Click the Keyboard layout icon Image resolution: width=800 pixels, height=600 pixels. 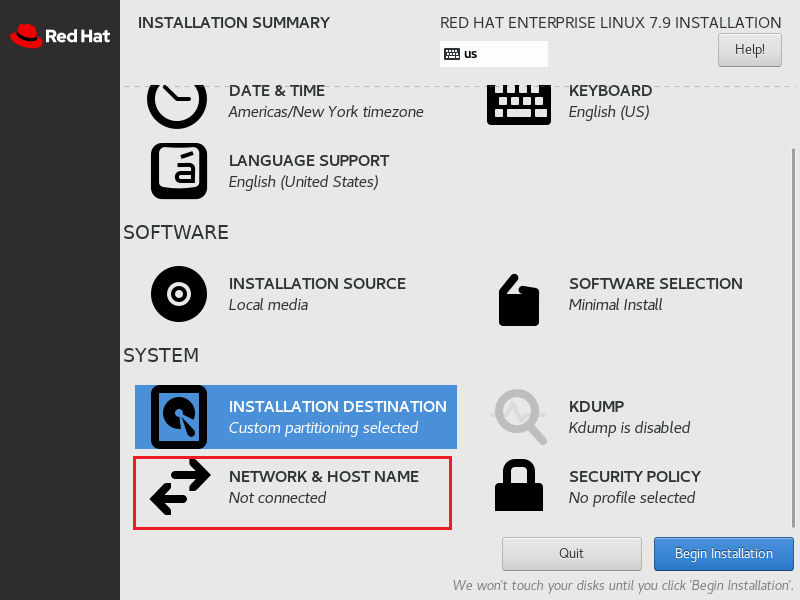[519, 105]
